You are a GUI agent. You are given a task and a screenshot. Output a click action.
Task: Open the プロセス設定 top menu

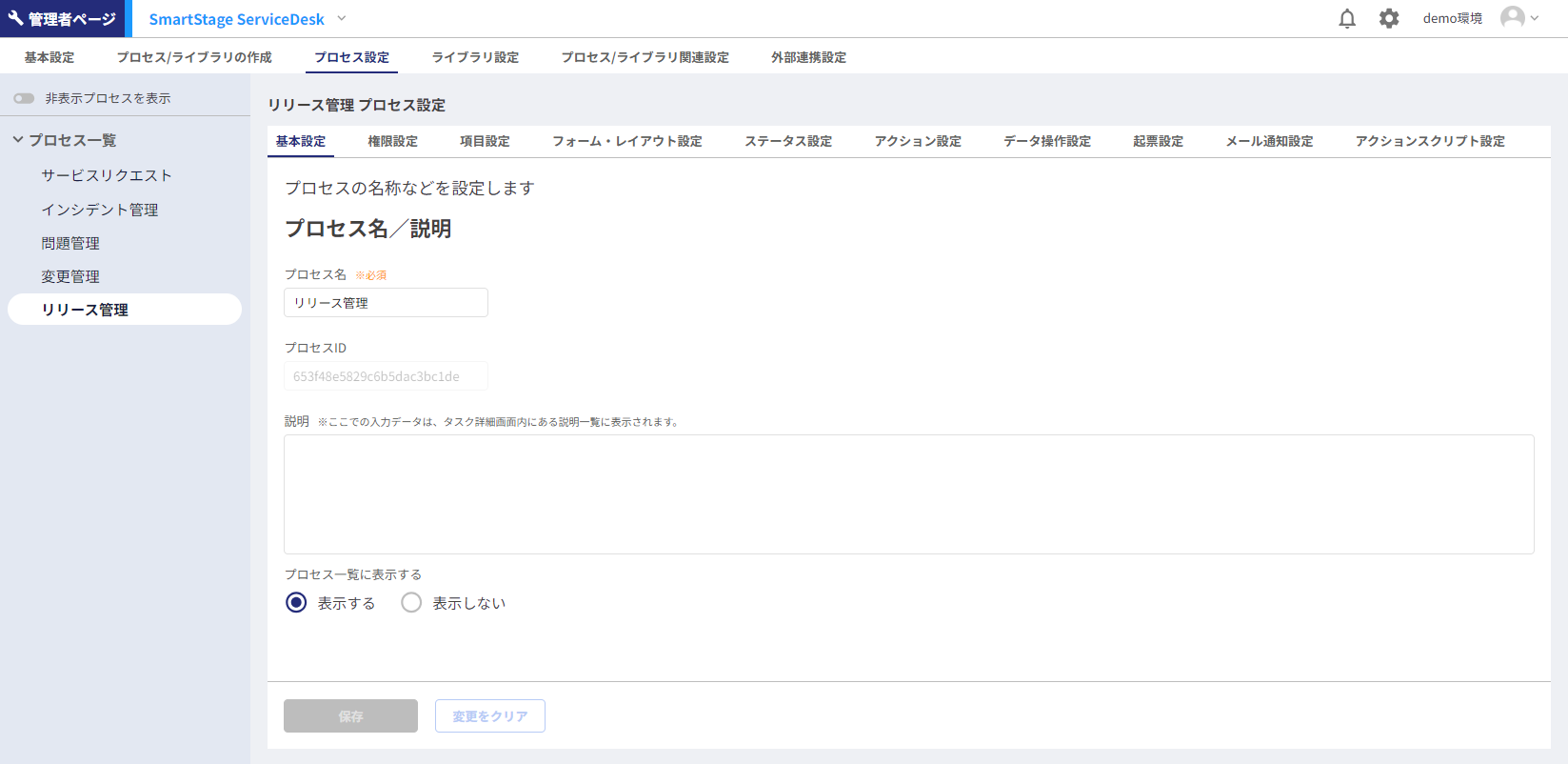352,57
